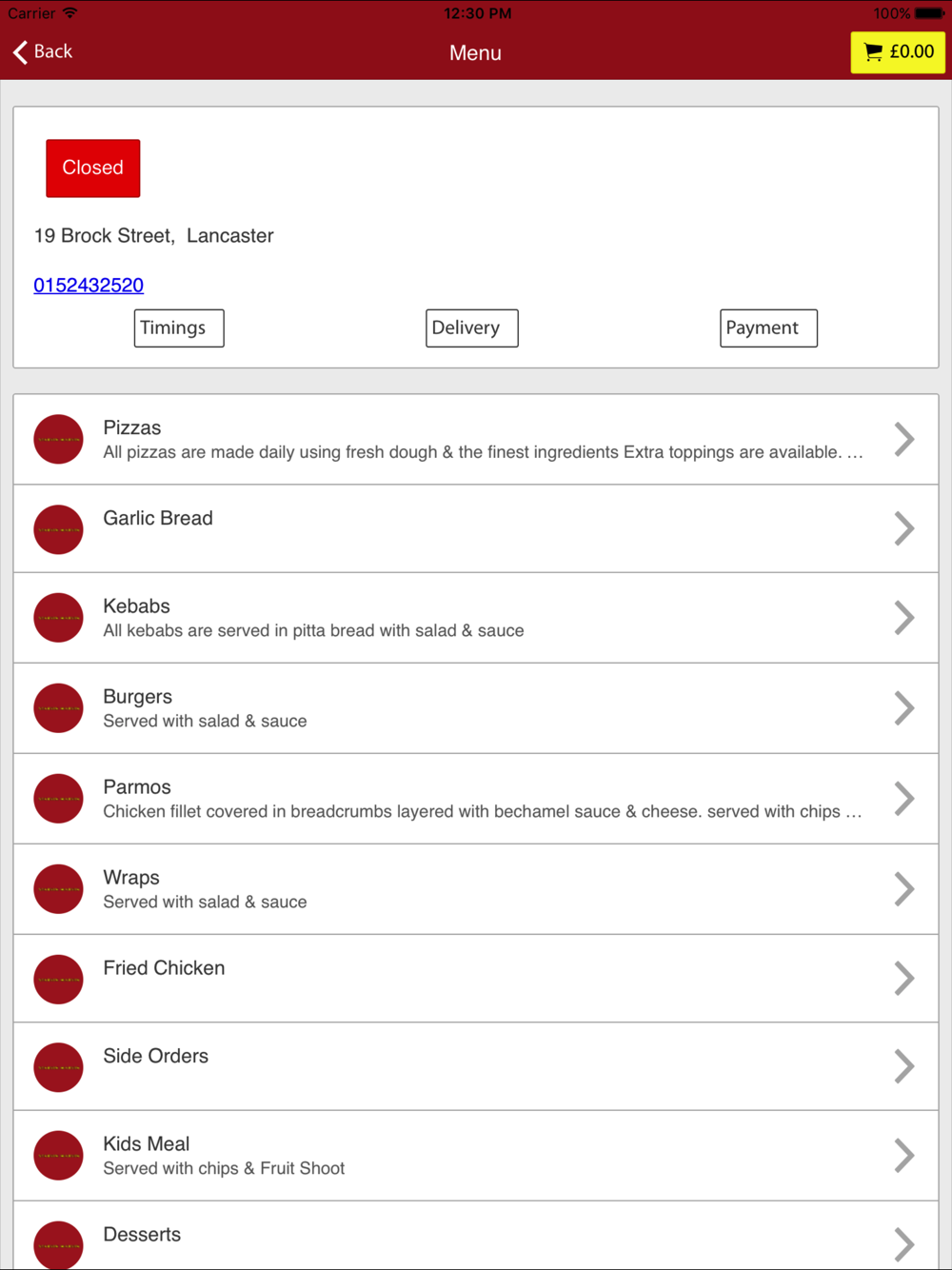Open the shopping cart showing £0.00

tap(898, 52)
